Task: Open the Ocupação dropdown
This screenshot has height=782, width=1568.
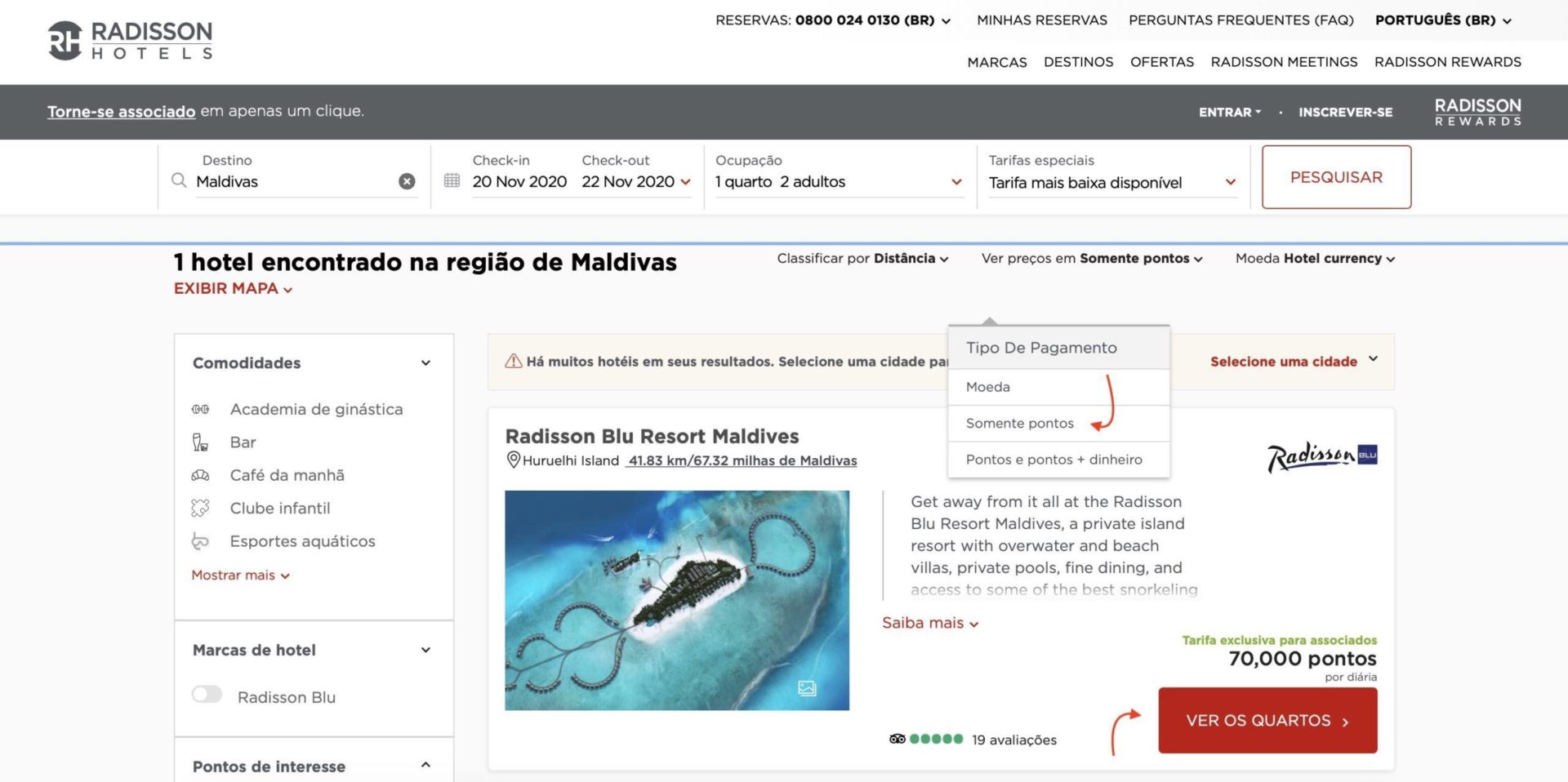Action: point(839,181)
